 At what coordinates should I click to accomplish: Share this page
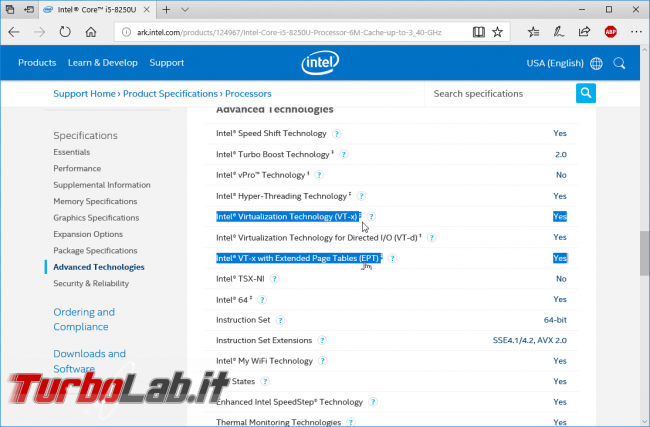[x=585, y=32]
